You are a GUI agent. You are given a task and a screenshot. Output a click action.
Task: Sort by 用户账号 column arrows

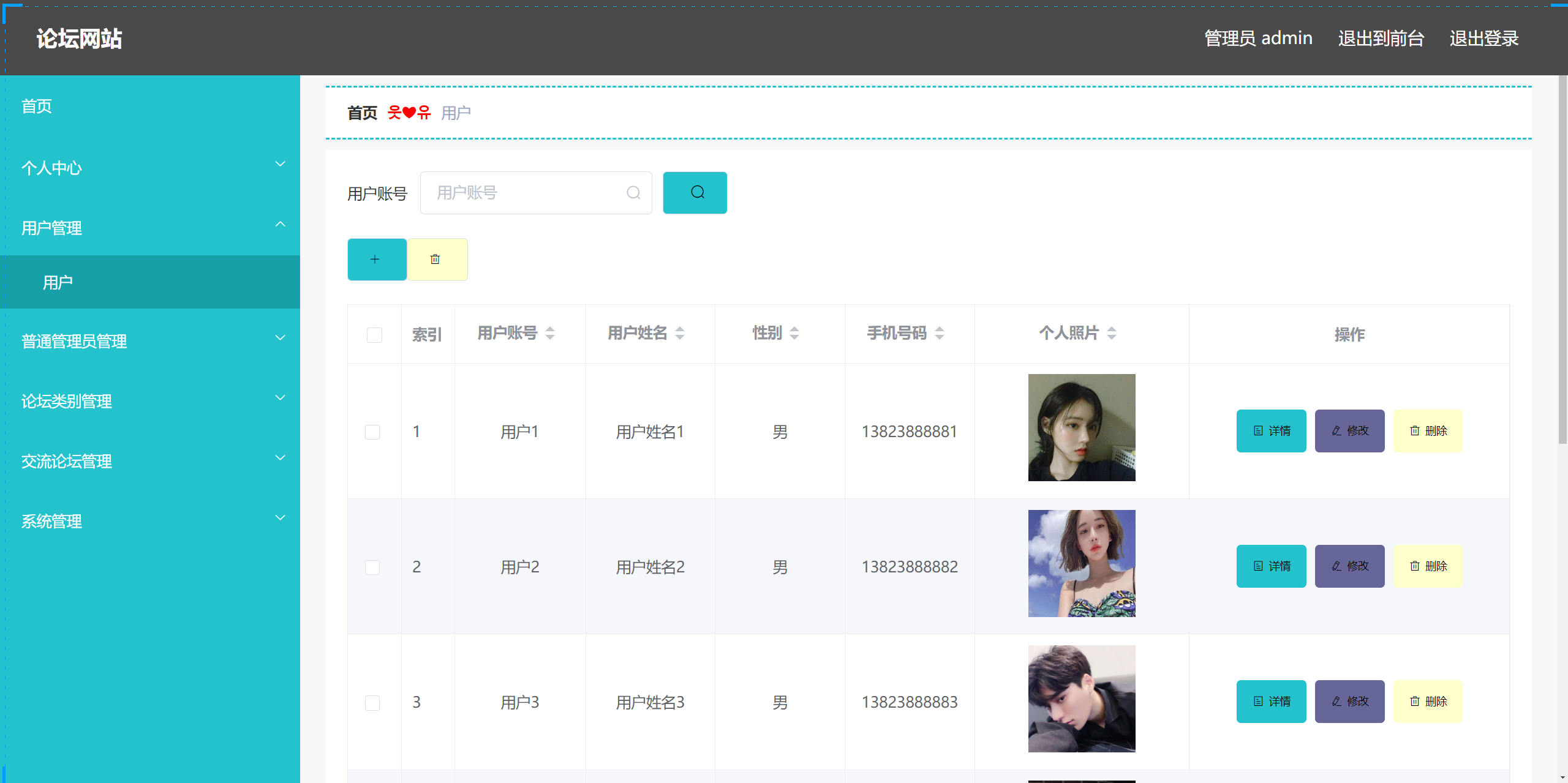[x=549, y=333]
